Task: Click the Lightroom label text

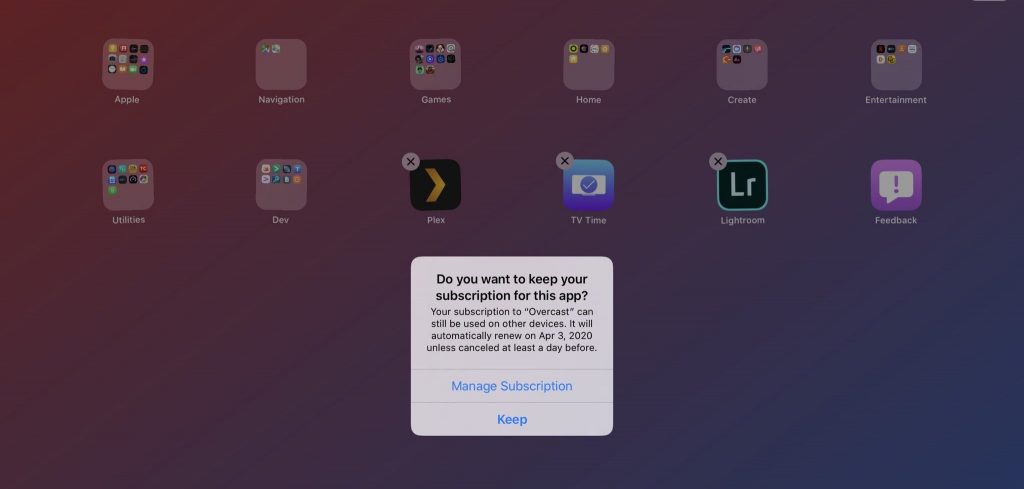Action: (x=743, y=220)
